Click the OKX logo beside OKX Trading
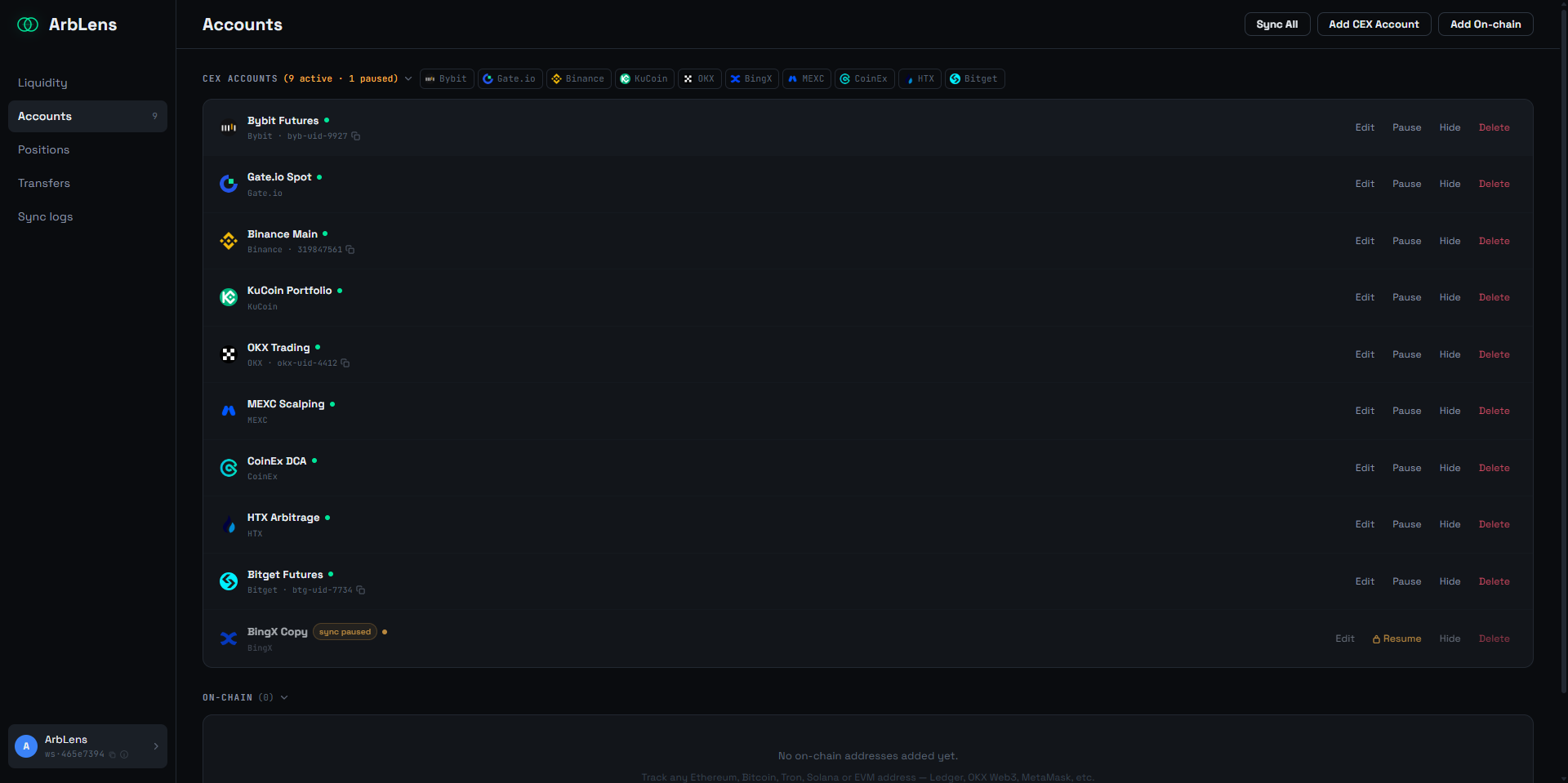The image size is (1568, 783). (229, 354)
